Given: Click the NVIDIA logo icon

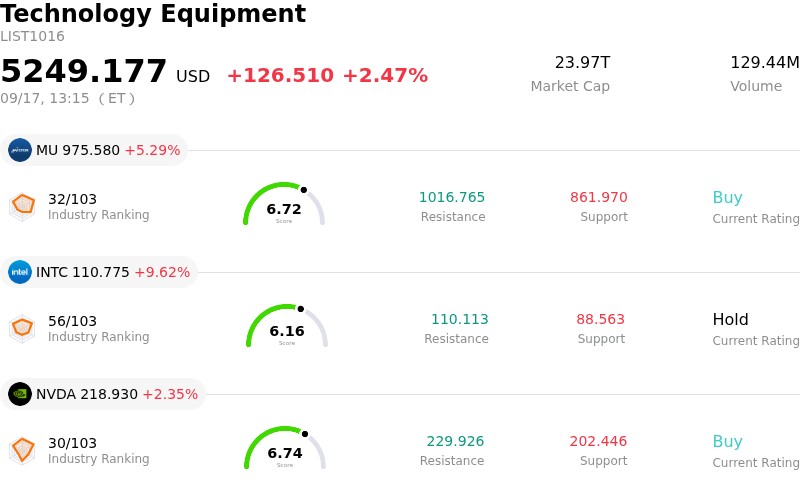Looking at the screenshot, I should (x=20, y=394).
